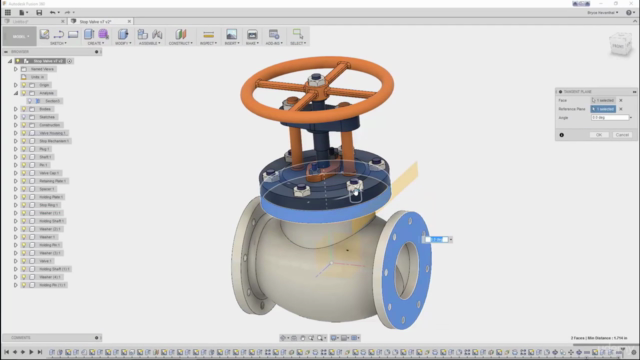Expand the Stop Mechanism:1 component
The height and width of the screenshot is (360, 640).
click(x=16, y=141)
